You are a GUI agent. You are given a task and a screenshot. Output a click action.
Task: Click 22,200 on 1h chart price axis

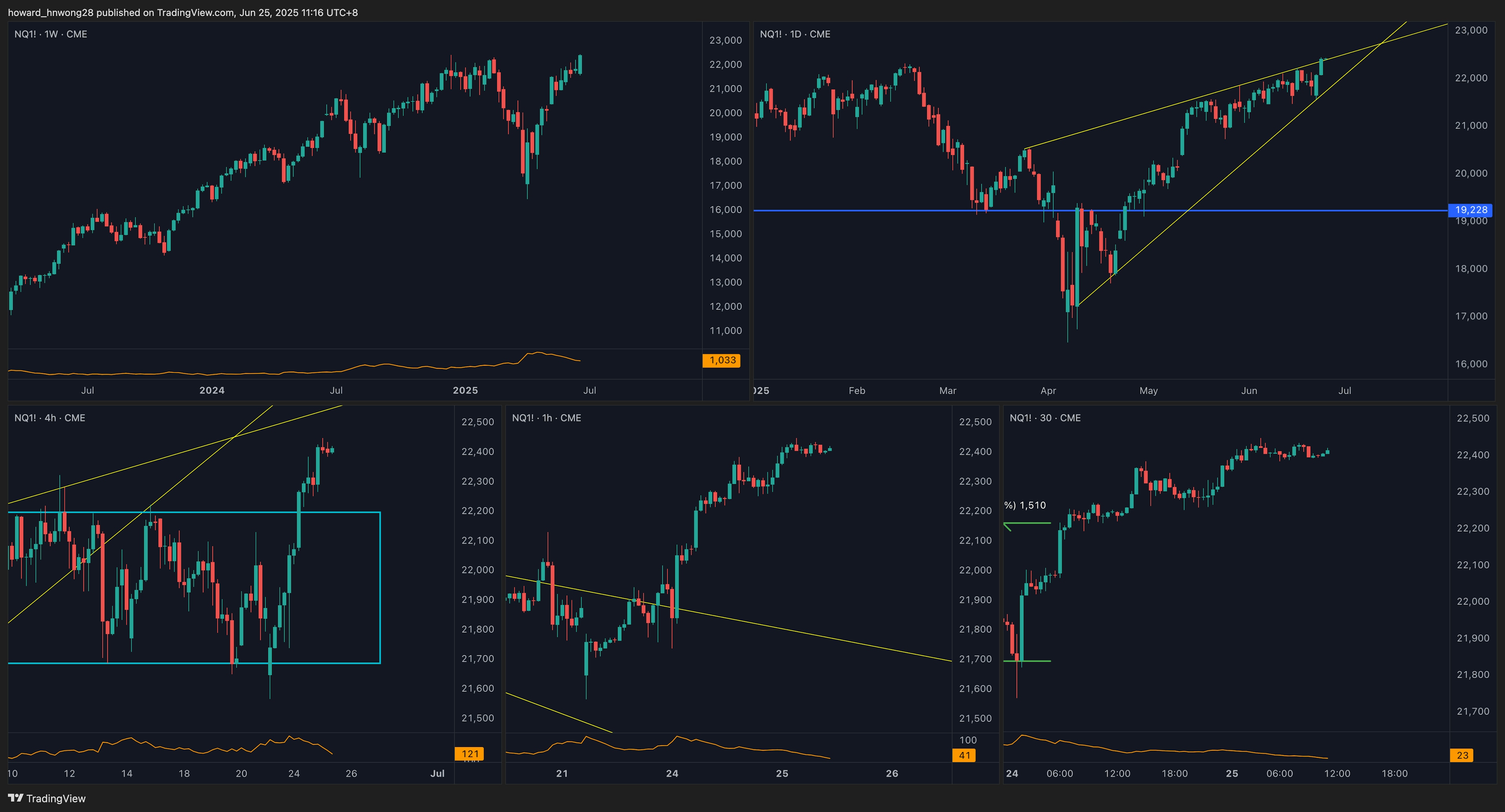(x=975, y=511)
